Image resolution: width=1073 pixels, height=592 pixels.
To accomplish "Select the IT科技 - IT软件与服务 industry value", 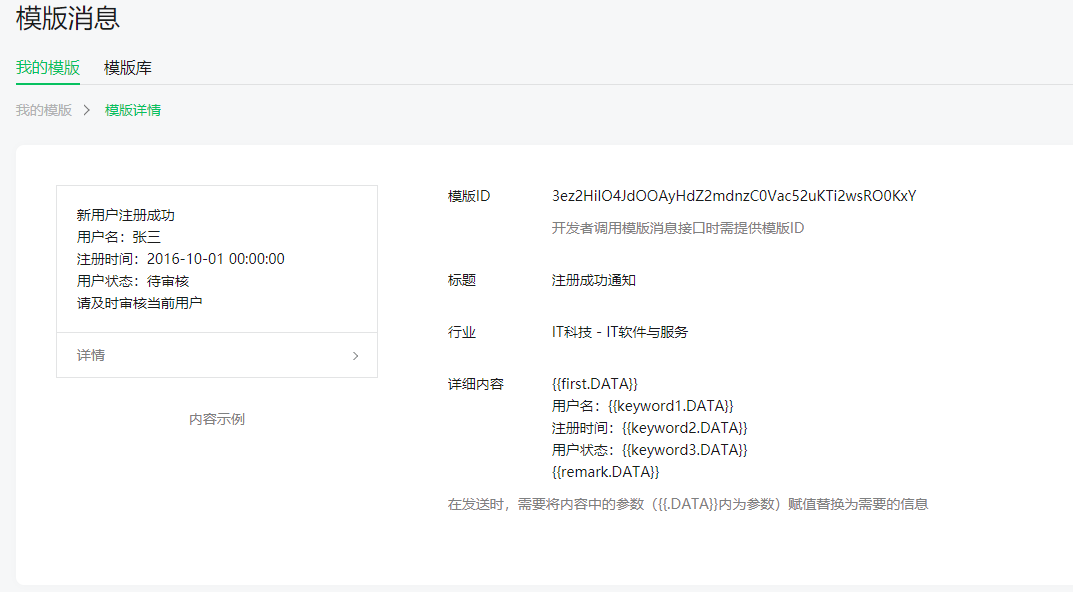I will (620, 332).
